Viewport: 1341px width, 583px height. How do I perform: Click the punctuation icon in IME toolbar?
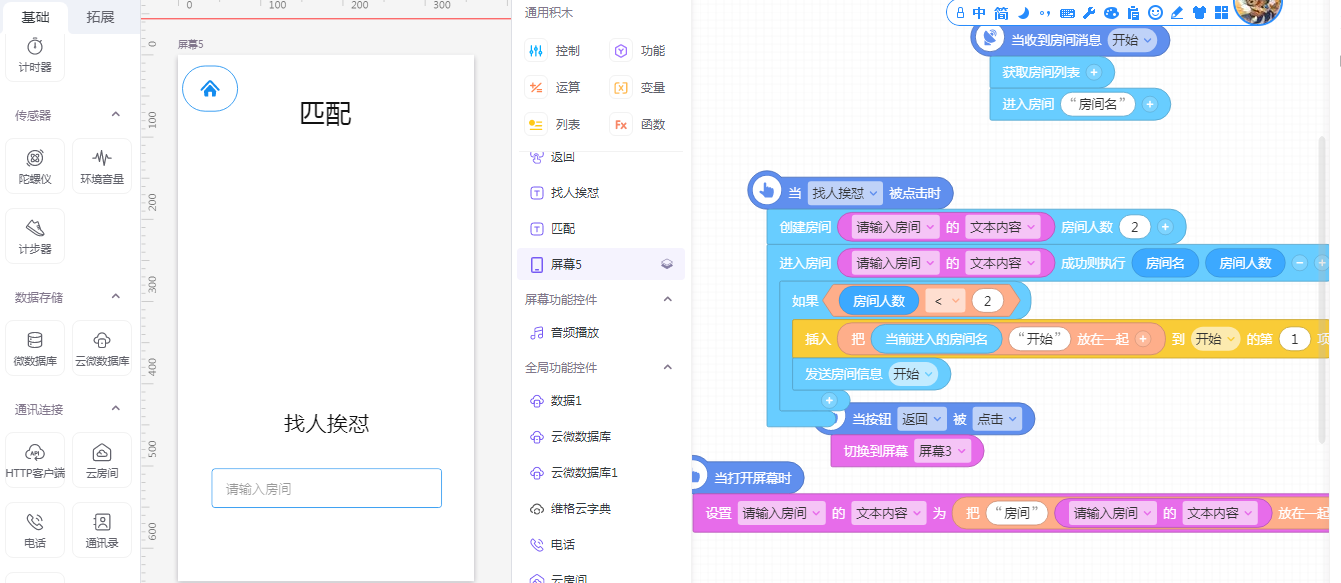[1045, 13]
